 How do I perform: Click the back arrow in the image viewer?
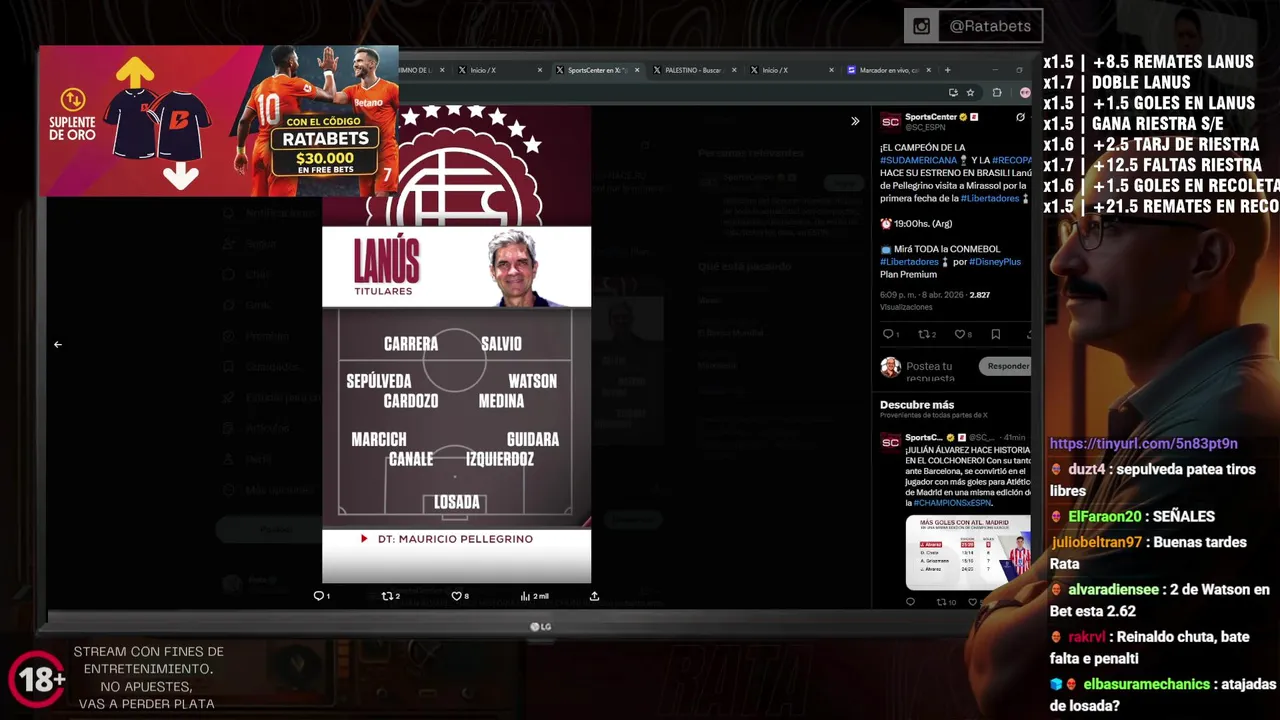(58, 344)
